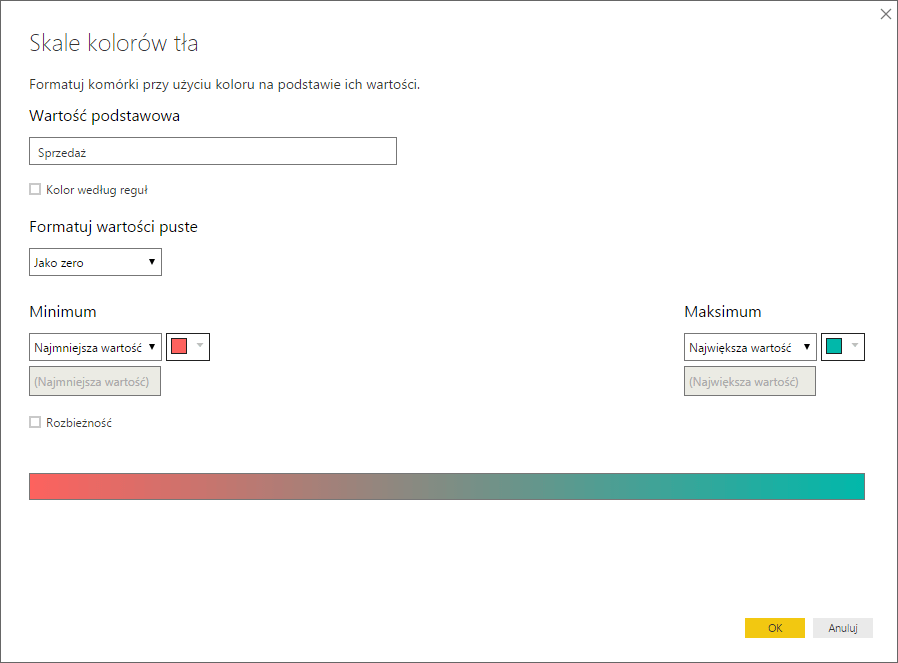
Task: Open the Jako zero dropdown
Action: click(95, 263)
